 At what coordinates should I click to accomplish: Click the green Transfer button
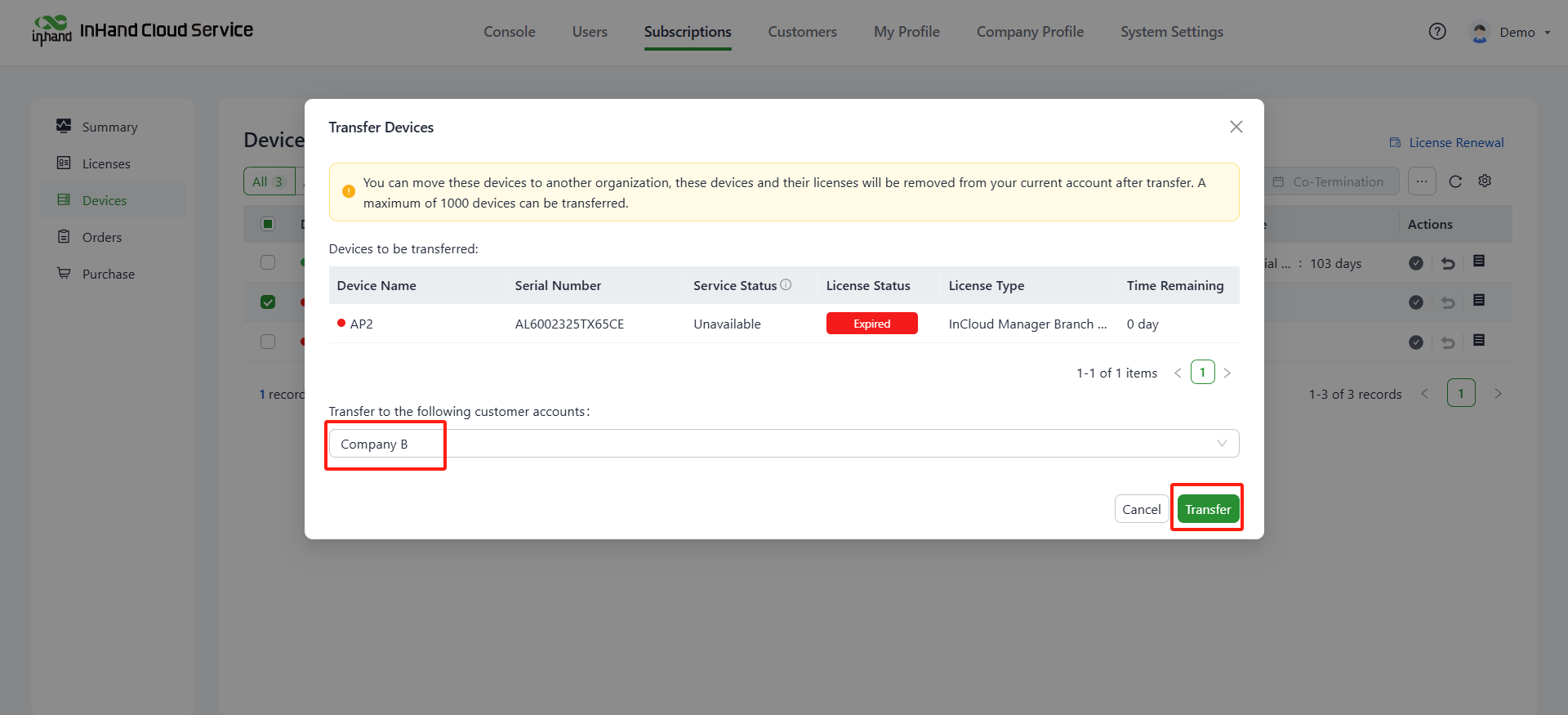pos(1208,509)
